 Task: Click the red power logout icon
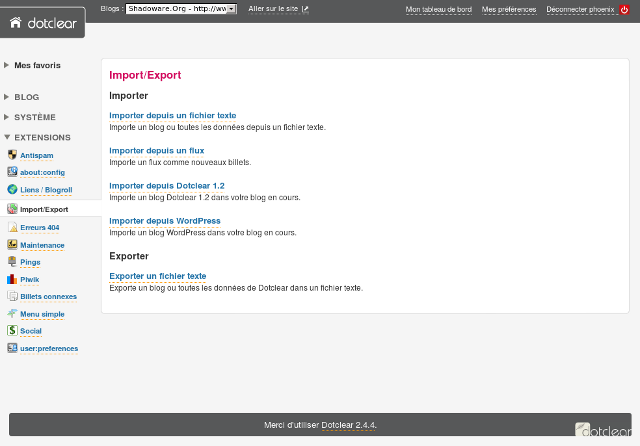point(624,9)
